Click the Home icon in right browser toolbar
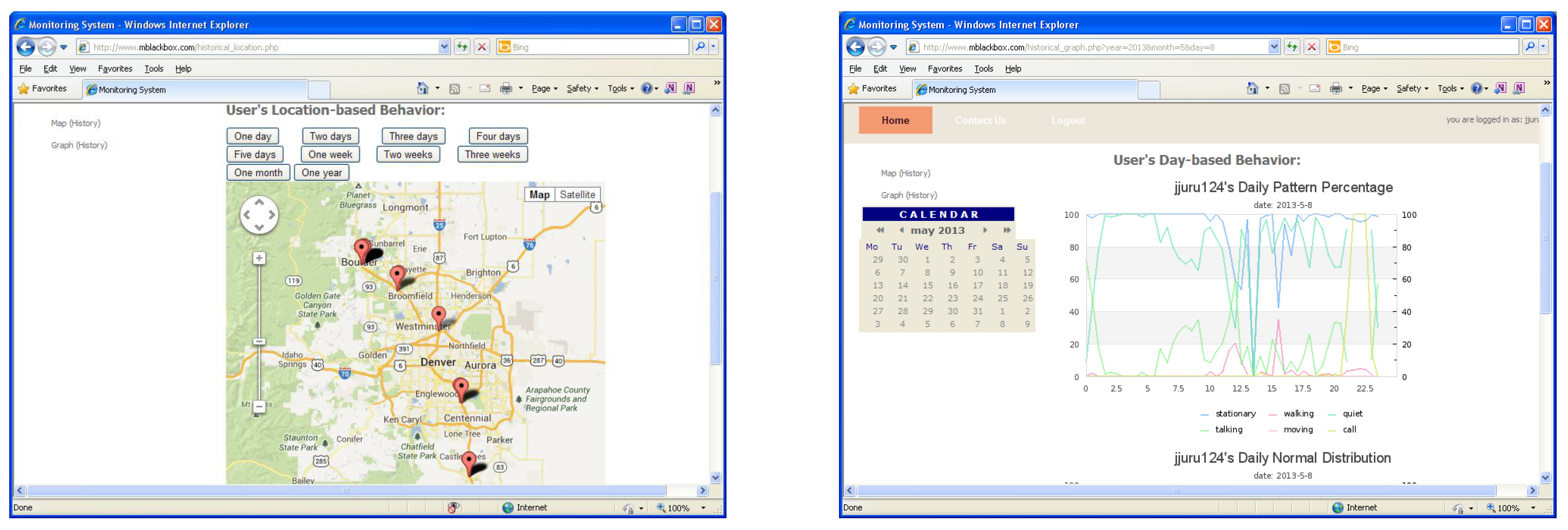The width and height of the screenshot is (1568, 530). 1252,89
